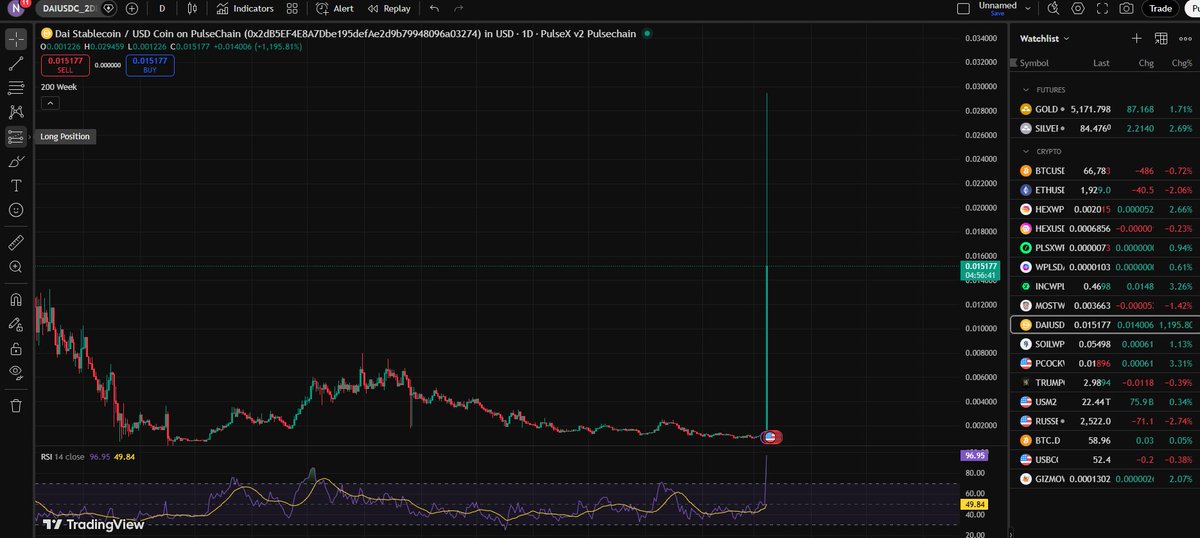The image size is (1200, 538).
Task: Add a symbol to the watchlist
Action: point(1136,38)
